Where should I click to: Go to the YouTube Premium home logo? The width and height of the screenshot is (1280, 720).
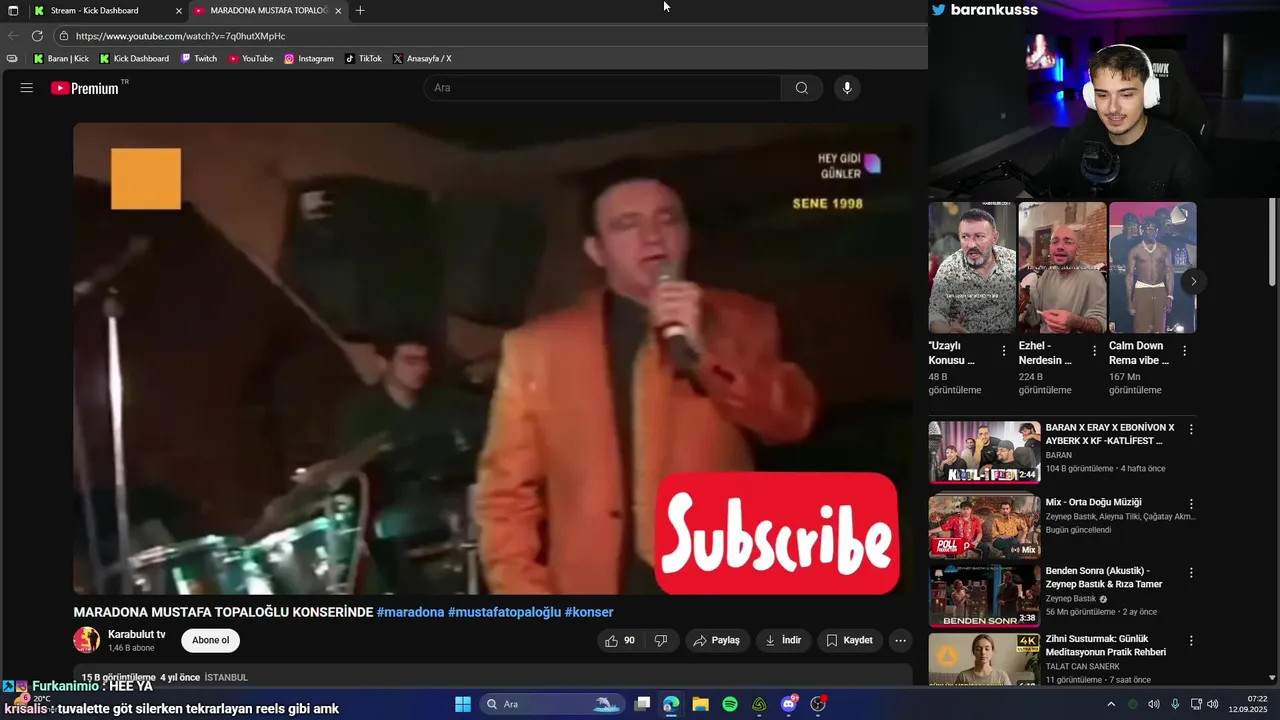coord(86,88)
